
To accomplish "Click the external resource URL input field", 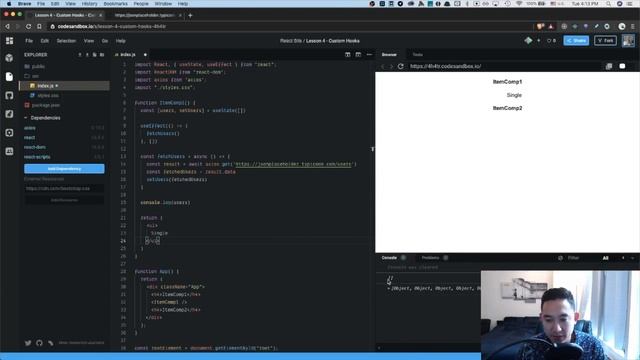I will (x=64, y=189).
